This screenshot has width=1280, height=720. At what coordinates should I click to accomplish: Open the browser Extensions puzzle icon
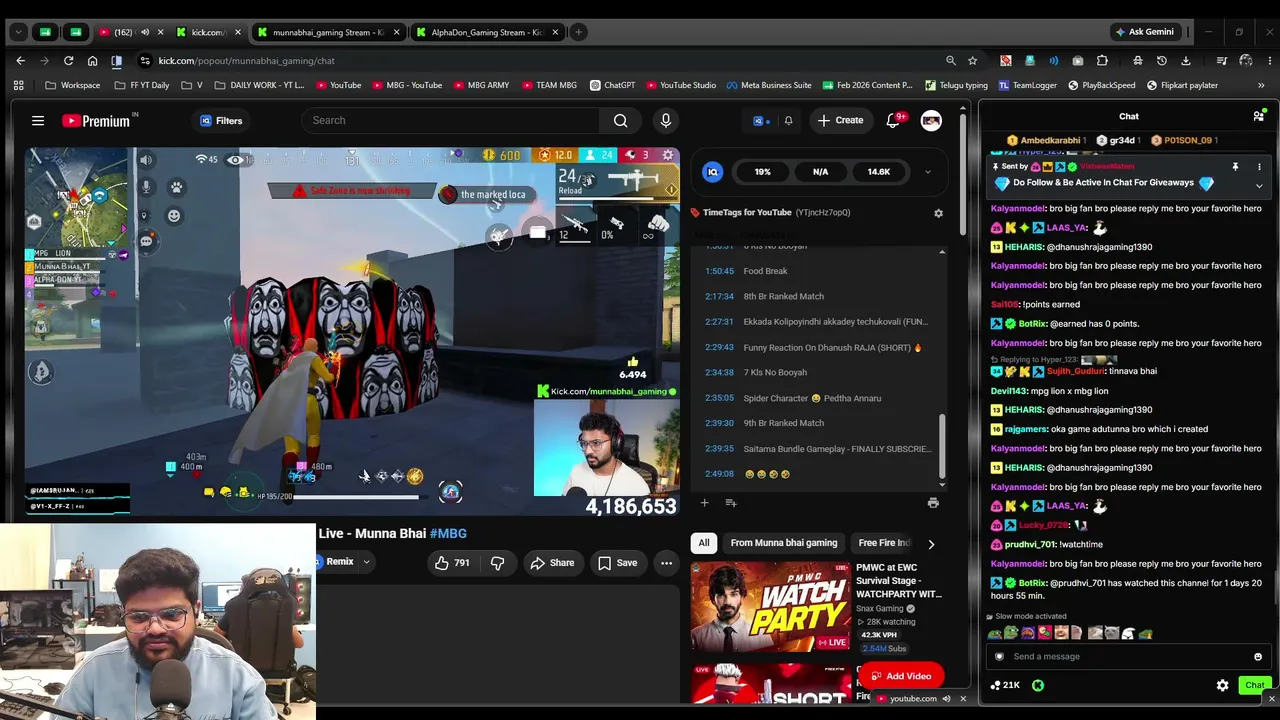(1102, 61)
